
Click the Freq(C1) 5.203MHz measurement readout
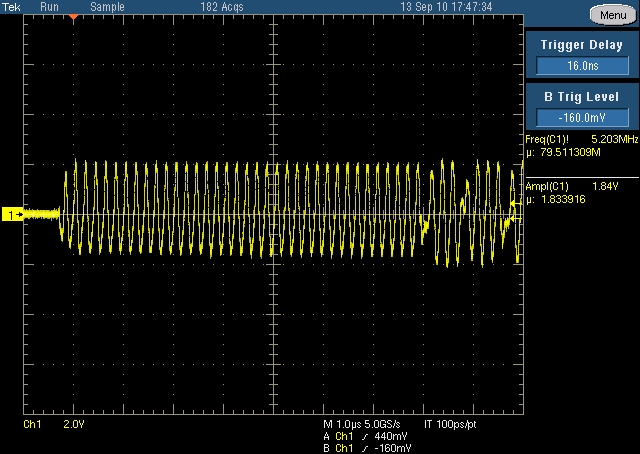point(582,139)
